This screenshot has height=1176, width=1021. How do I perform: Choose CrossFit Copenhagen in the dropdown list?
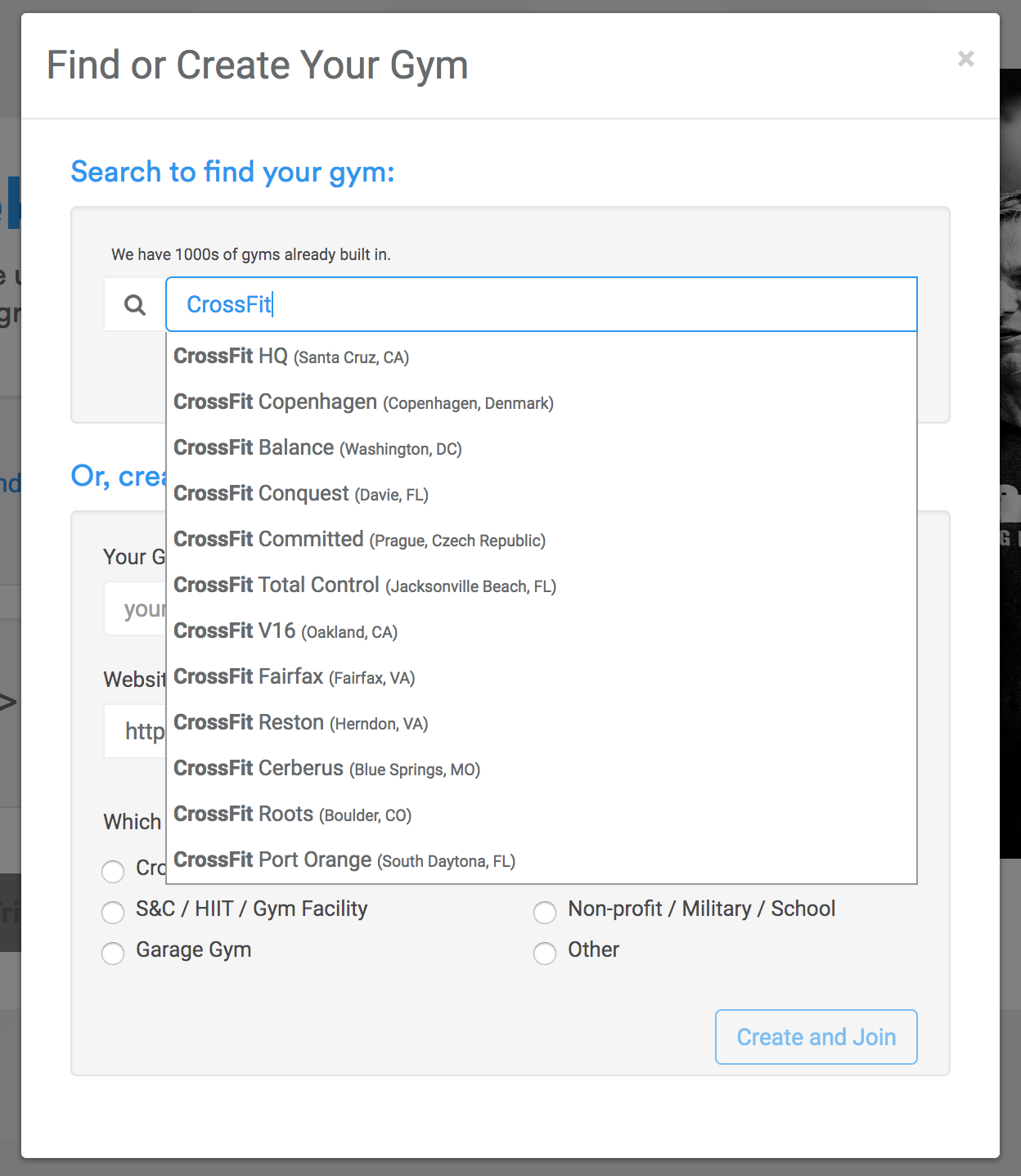(x=363, y=402)
